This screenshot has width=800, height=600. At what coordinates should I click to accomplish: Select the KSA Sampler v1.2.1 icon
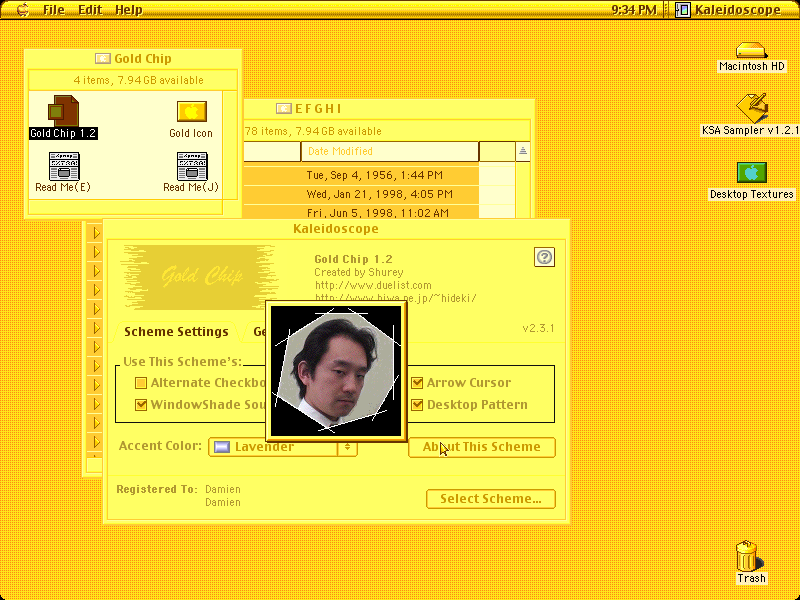click(x=751, y=107)
